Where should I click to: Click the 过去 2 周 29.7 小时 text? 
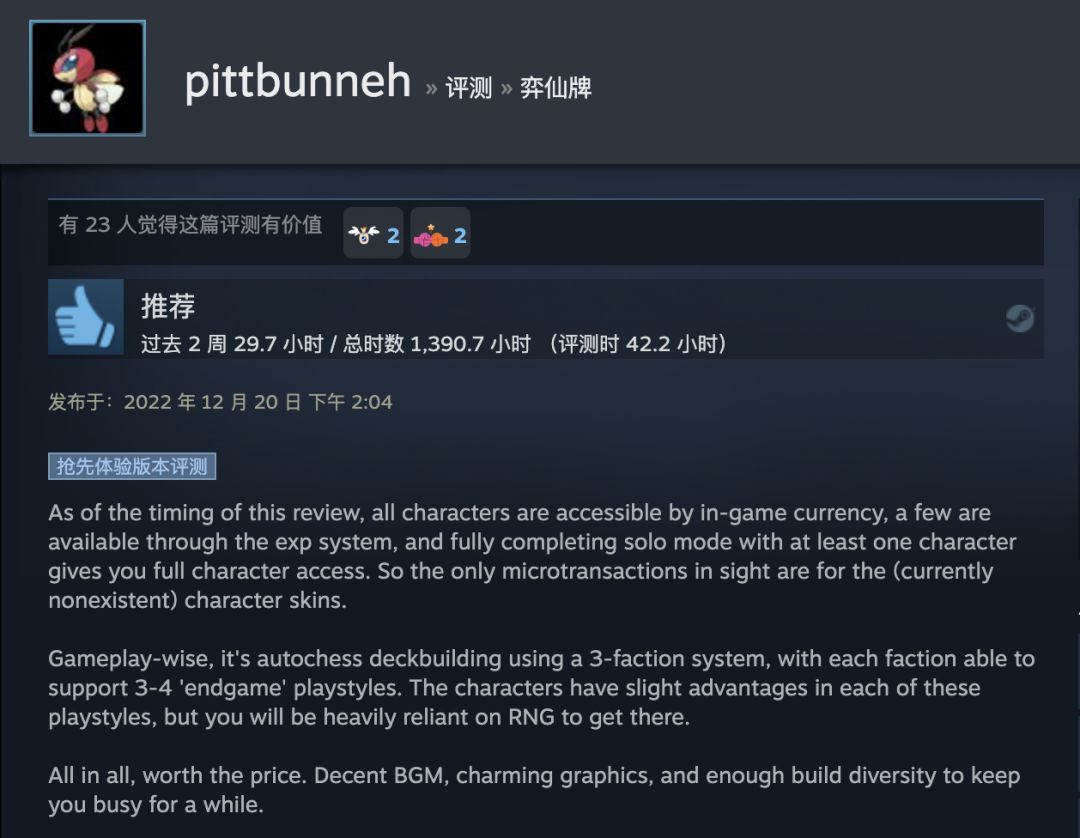click(x=232, y=344)
